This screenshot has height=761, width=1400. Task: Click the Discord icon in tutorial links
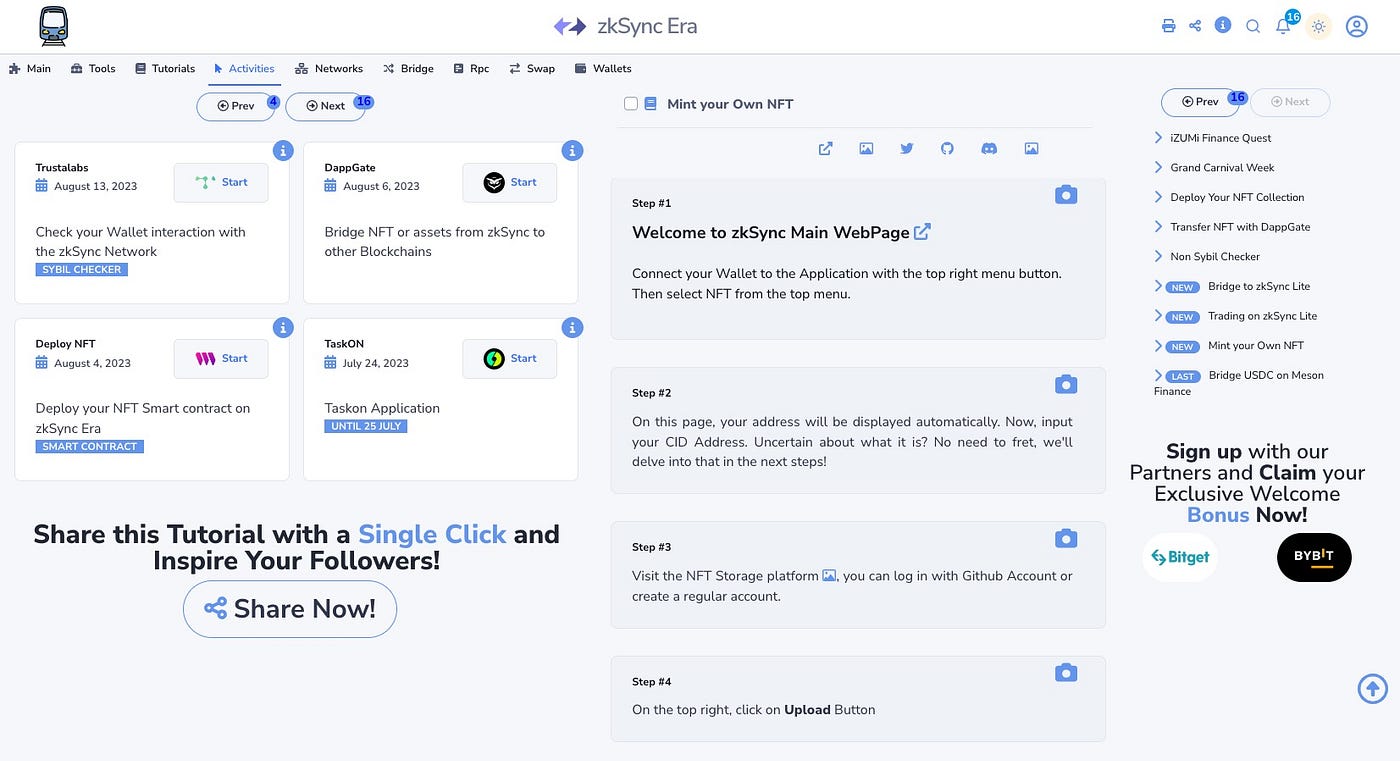(x=989, y=148)
